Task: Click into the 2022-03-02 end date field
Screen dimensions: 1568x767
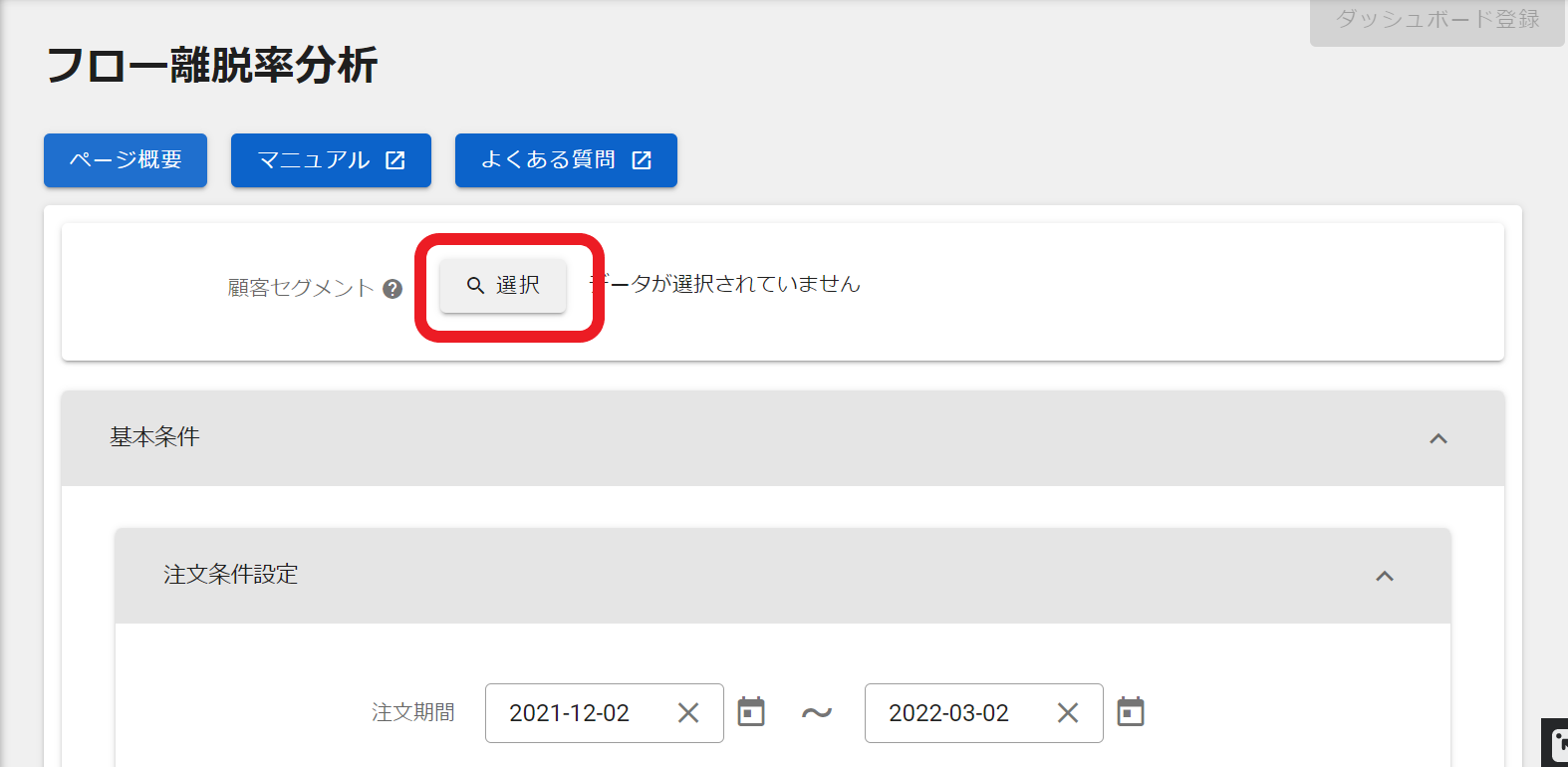Action: 948,713
